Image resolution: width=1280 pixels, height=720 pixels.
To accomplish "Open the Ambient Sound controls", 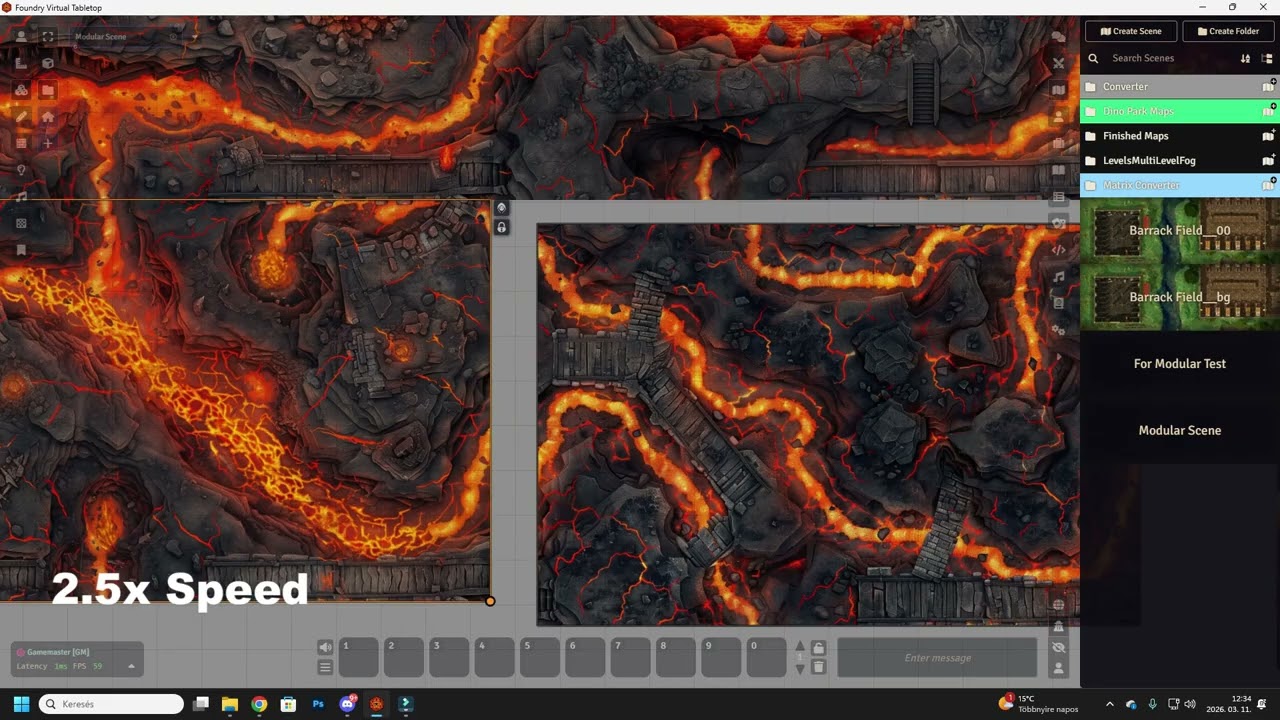I will (x=21, y=197).
